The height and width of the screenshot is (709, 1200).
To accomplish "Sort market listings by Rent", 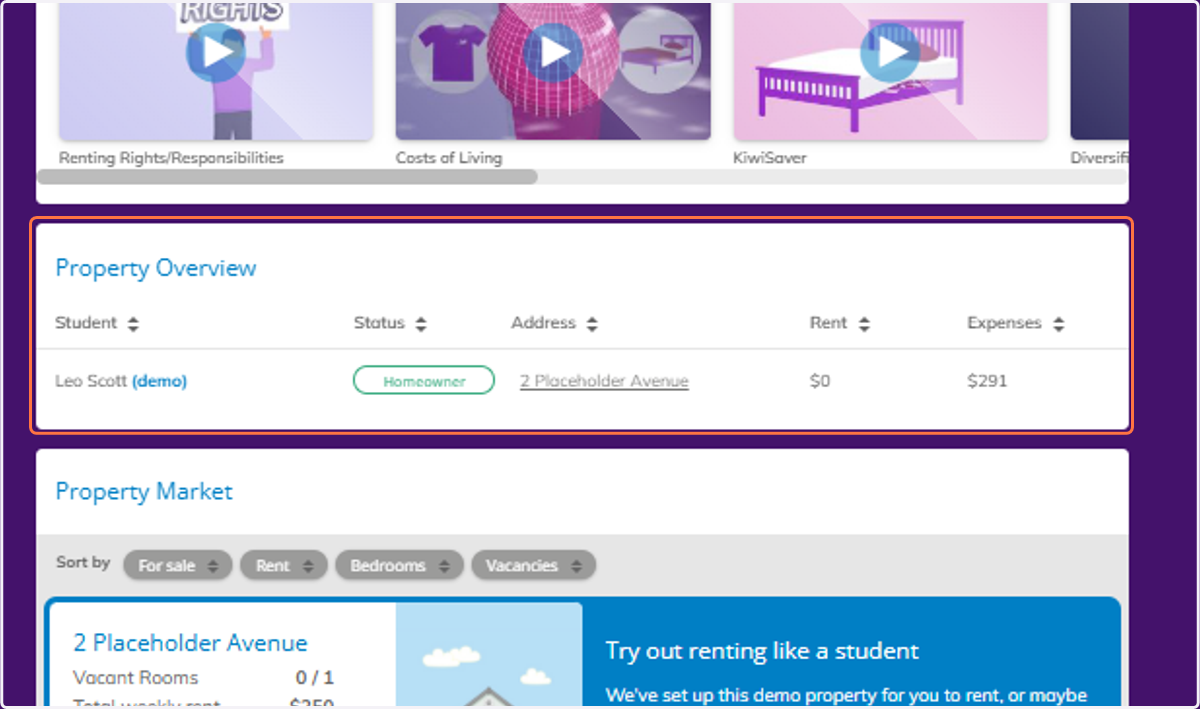I will 284,565.
